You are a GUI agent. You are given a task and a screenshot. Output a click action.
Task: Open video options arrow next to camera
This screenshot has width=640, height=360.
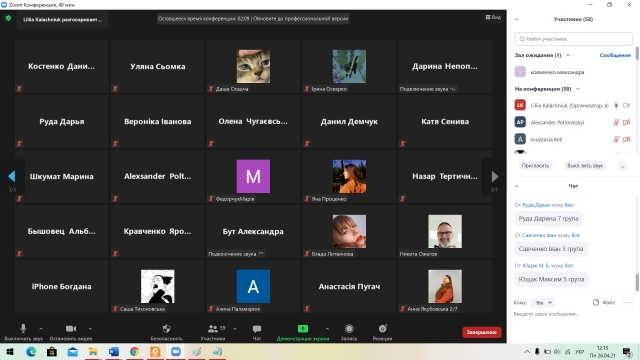tap(90, 328)
